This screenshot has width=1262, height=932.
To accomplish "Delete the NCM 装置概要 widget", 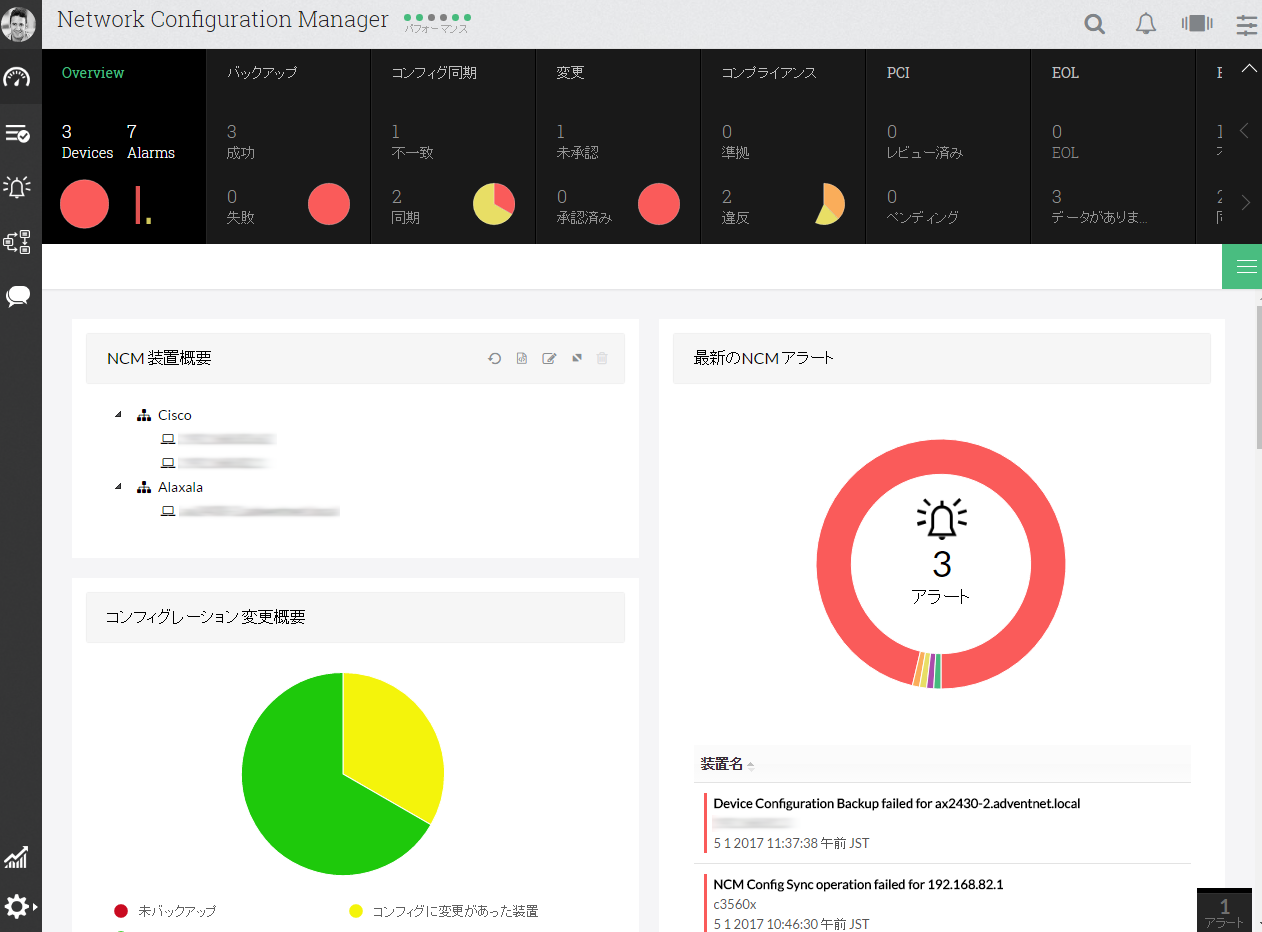I will [602, 358].
